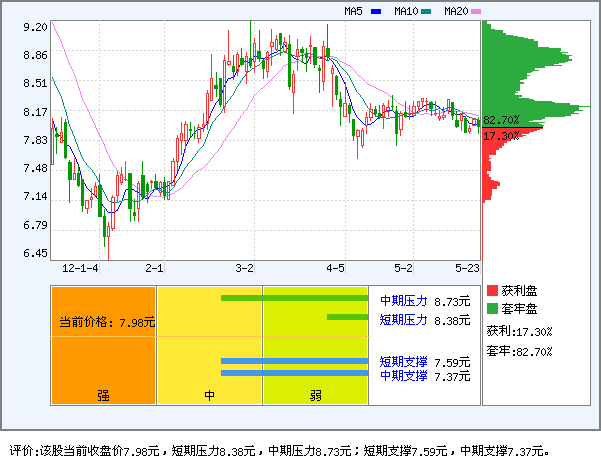Click the 5-23 date on x-axis

pos(467,268)
